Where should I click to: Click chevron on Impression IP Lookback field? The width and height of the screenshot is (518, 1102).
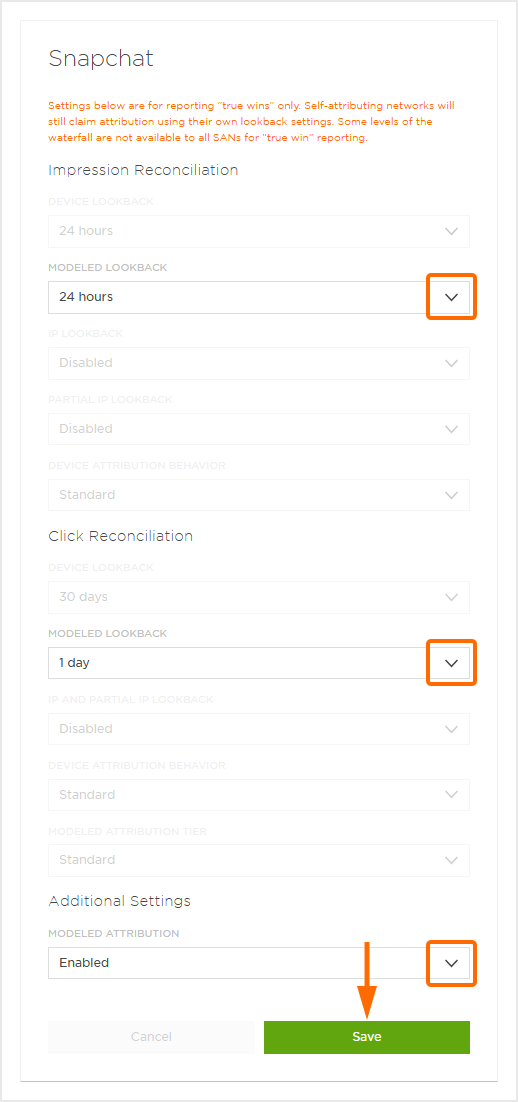click(451, 363)
